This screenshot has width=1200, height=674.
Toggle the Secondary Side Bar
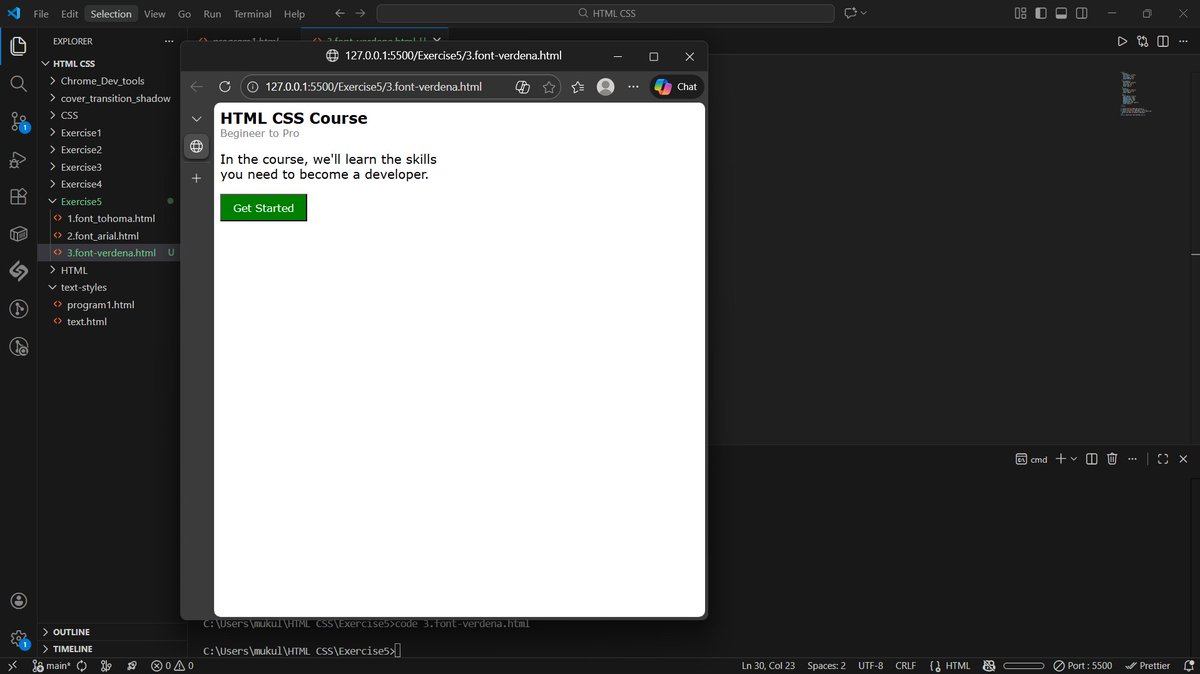[1081, 14]
